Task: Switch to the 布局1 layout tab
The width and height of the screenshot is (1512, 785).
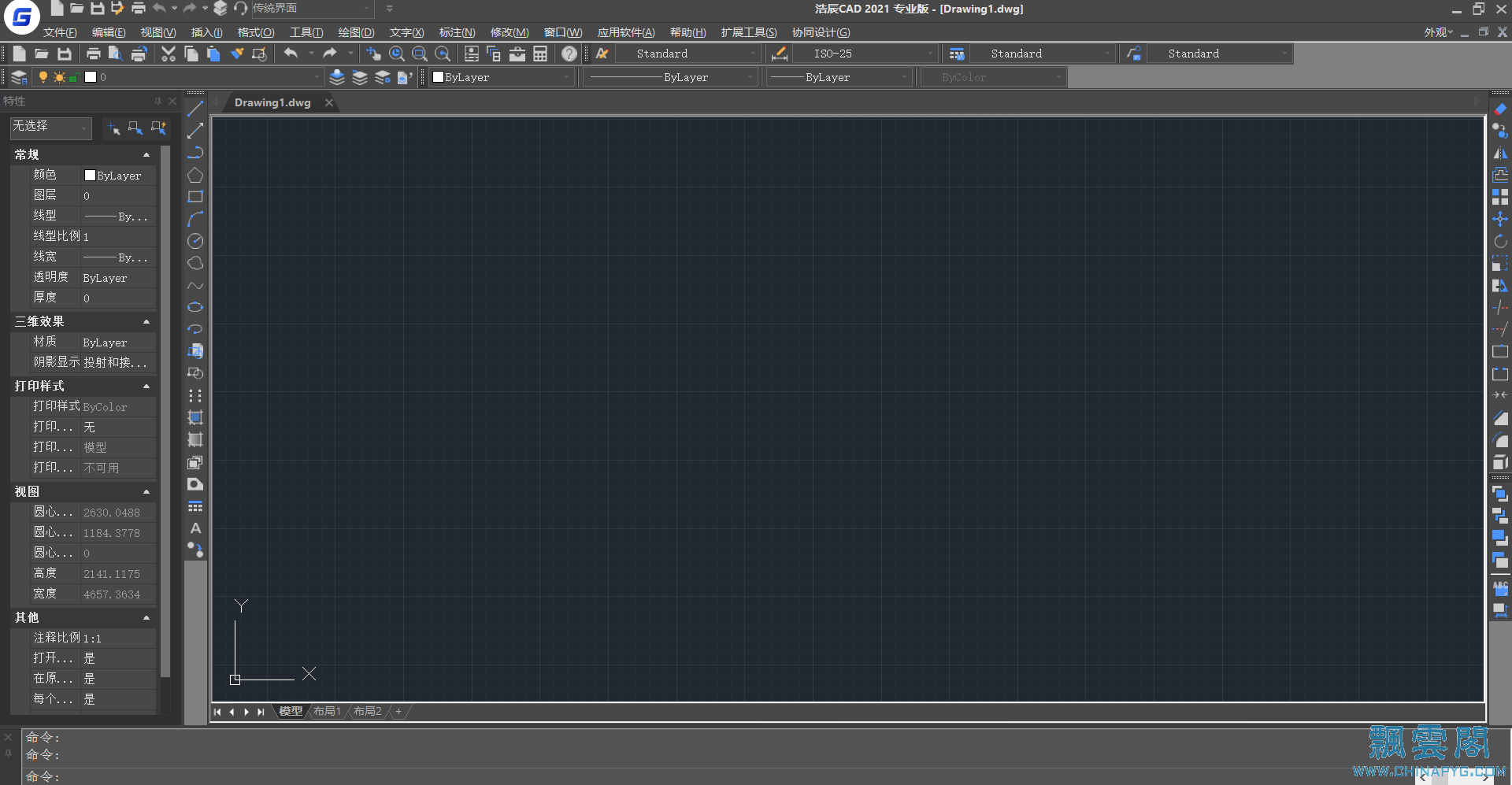Action: pyautogui.click(x=327, y=711)
